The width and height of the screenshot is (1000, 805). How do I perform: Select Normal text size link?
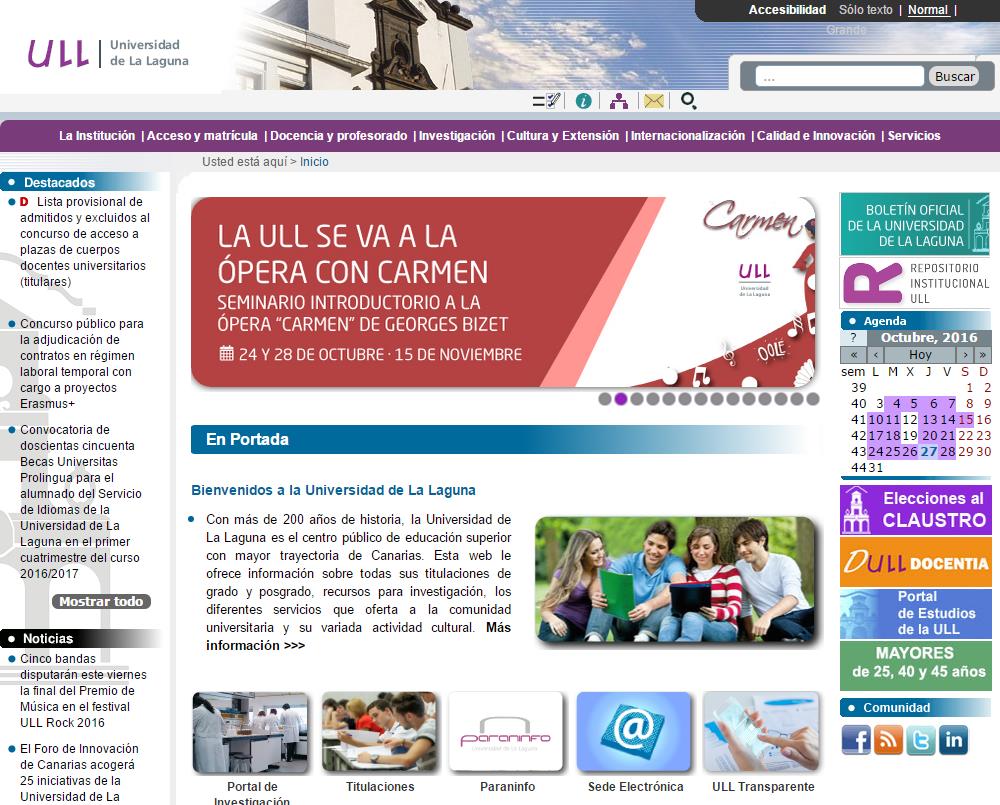pyautogui.click(x=928, y=10)
